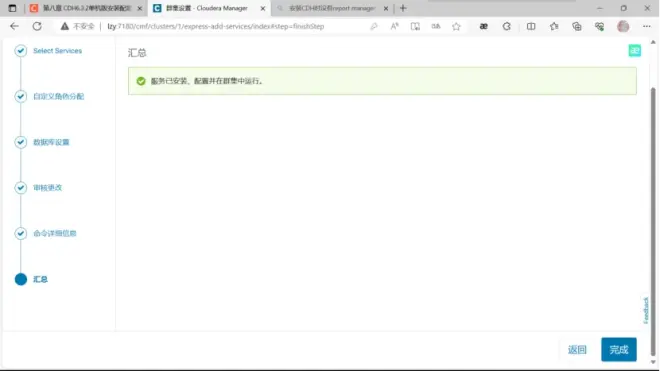The image size is (660, 371).
Task: Go to 自定义角色分配 step
Action: [59, 96]
